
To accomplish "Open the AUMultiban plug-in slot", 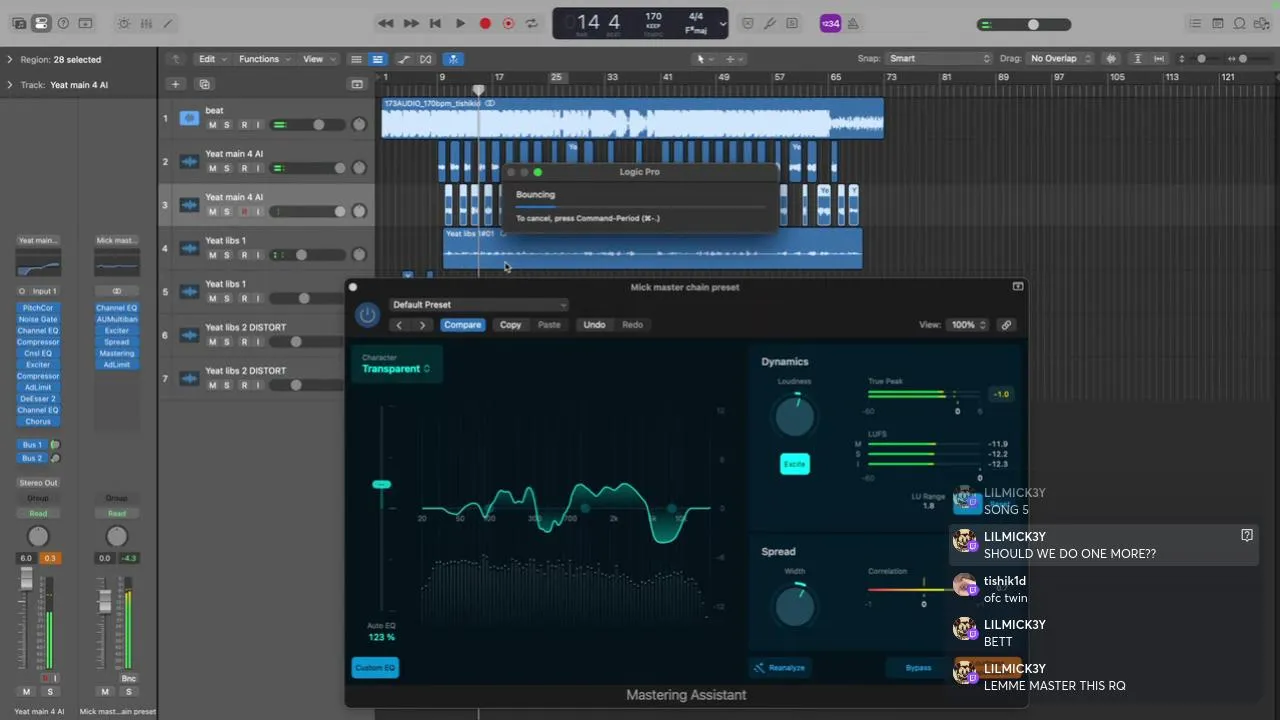I will (x=117, y=319).
